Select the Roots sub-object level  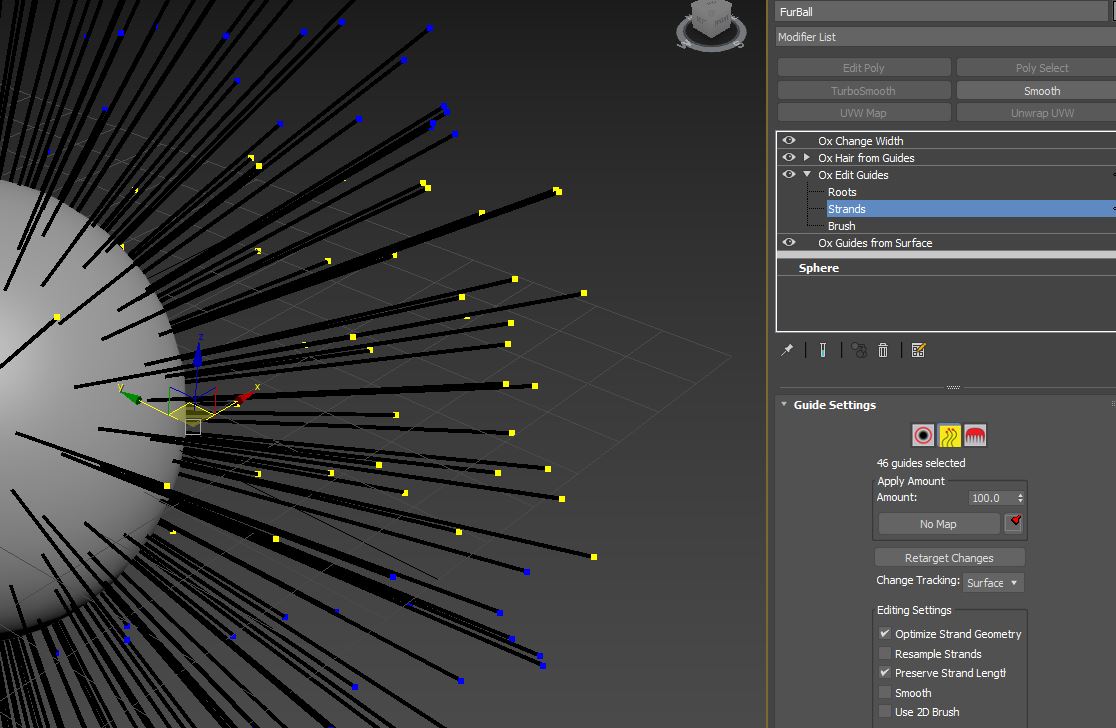tap(842, 192)
